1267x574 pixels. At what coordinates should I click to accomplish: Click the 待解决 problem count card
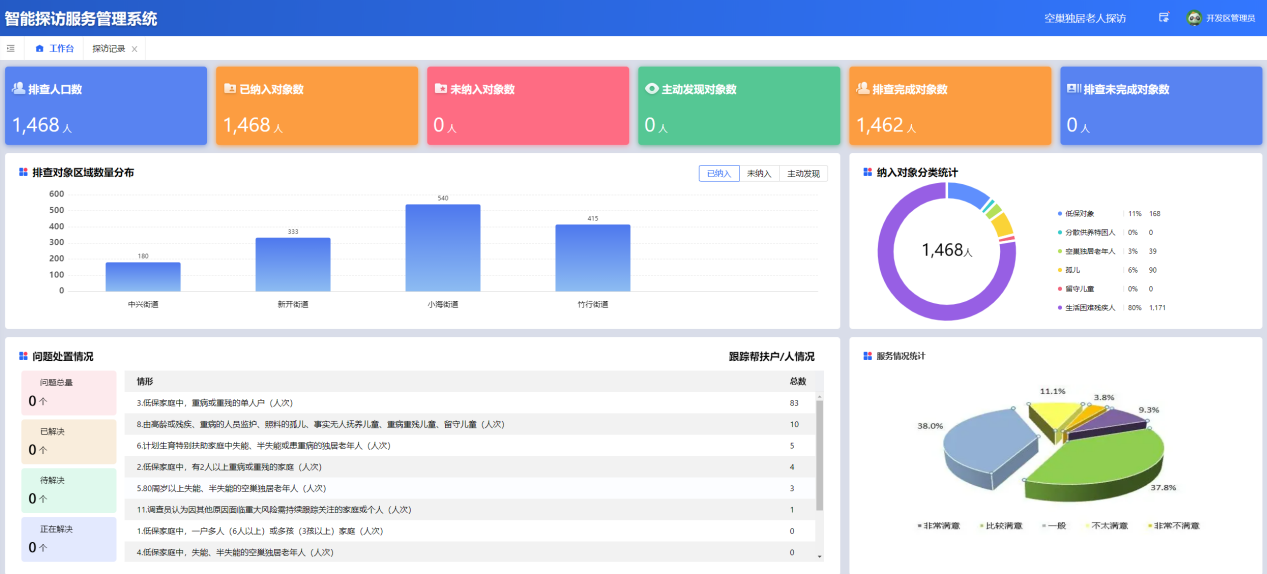(x=69, y=489)
